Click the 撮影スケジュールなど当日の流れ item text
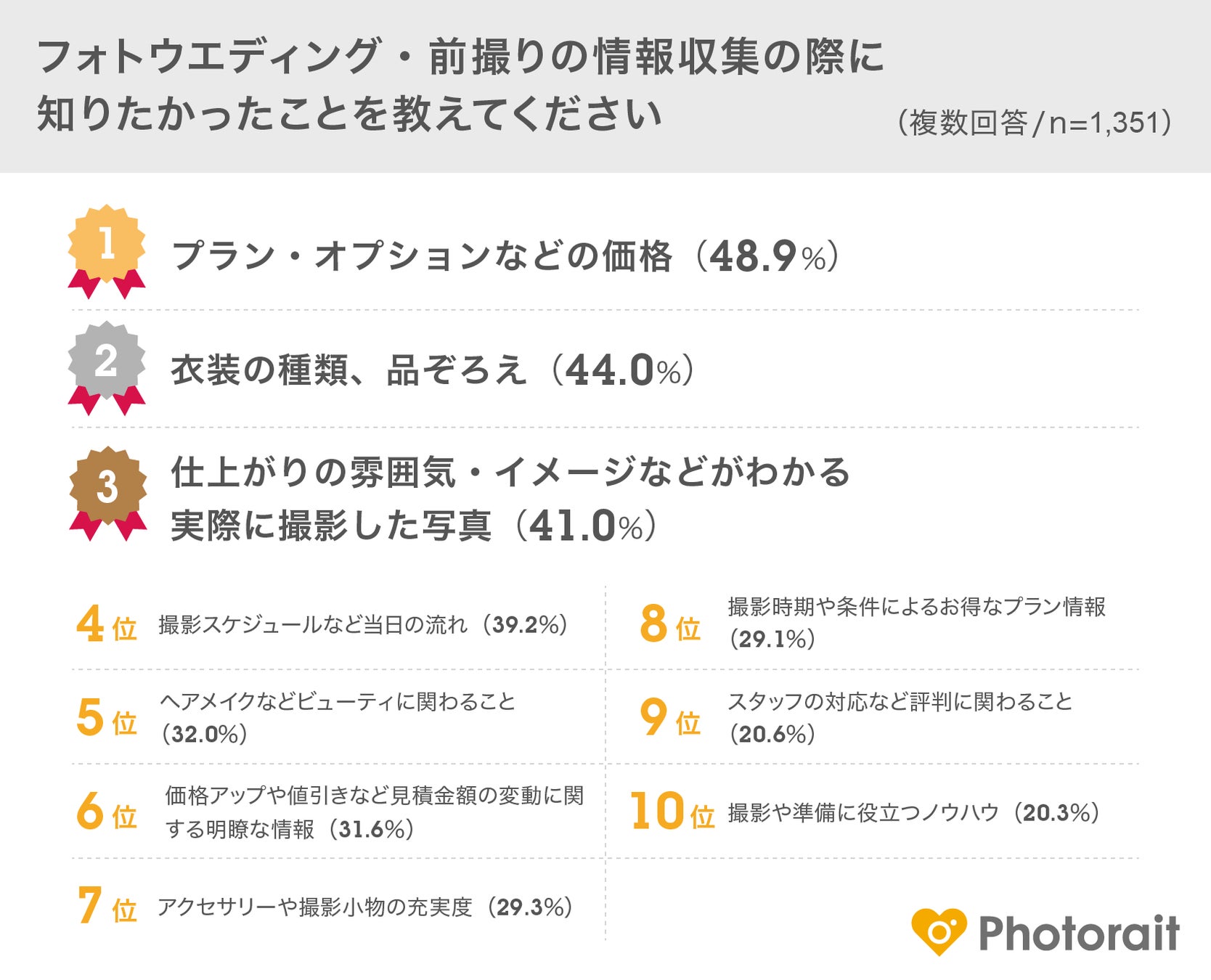This screenshot has height=980, width=1211. pos(313,625)
